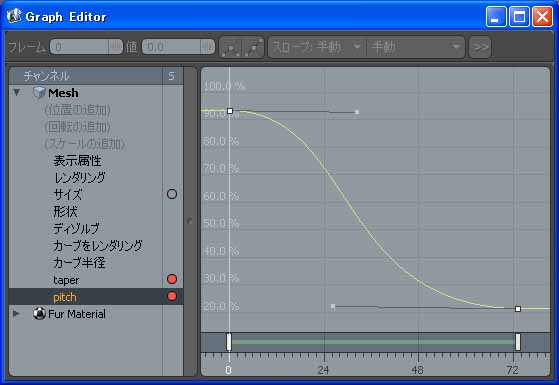Click the green range bar in timeline
The width and height of the screenshot is (559, 385).
tap(374, 342)
